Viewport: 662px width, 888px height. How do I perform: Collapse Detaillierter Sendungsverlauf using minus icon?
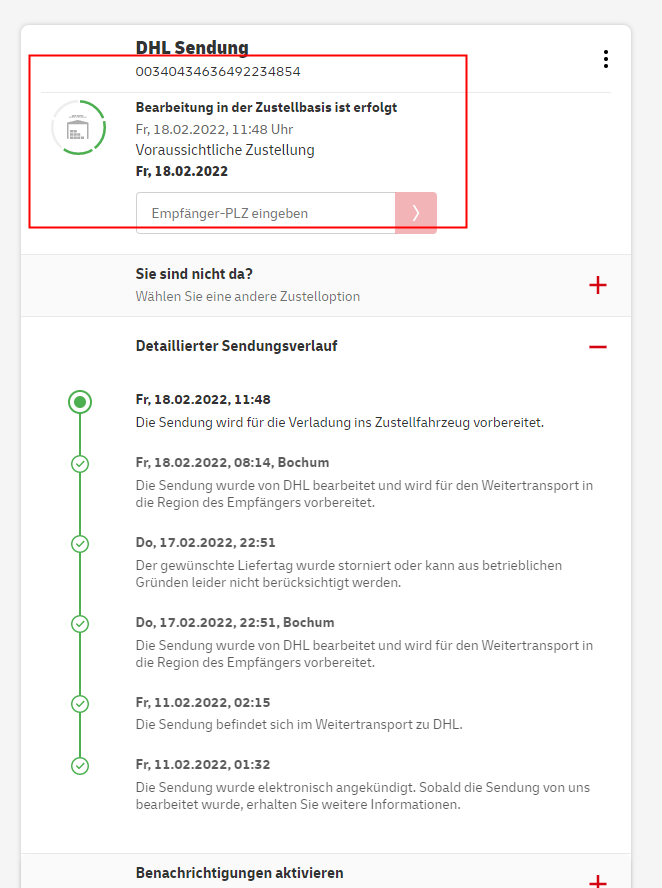coord(598,347)
